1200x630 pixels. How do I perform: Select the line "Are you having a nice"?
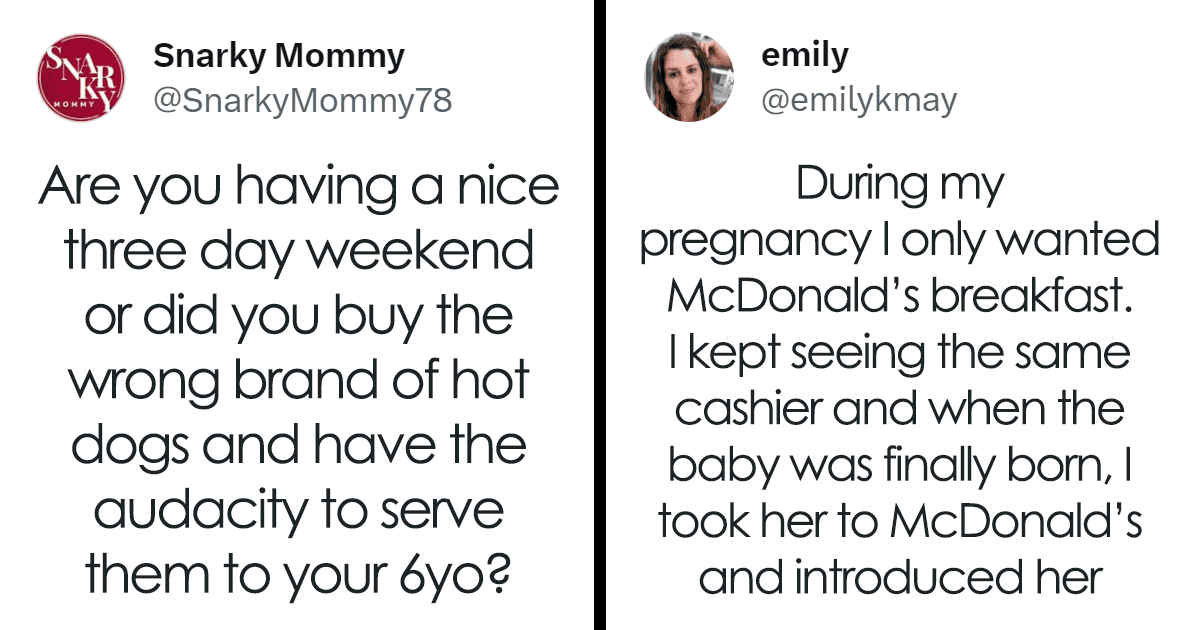[298, 189]
